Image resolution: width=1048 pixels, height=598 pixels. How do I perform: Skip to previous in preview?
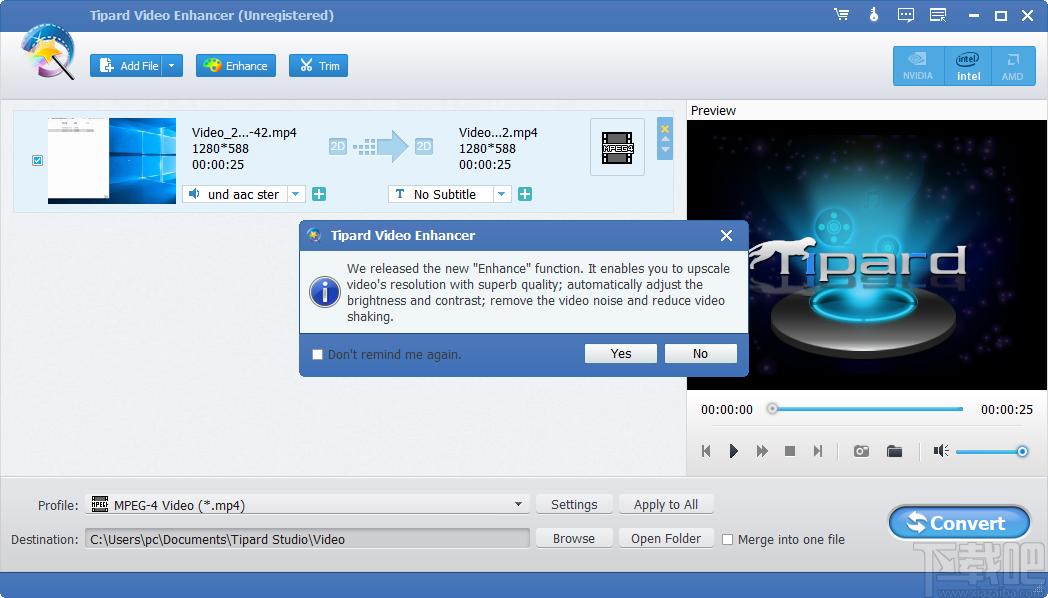pyautogui.click(x=706, y=451)
